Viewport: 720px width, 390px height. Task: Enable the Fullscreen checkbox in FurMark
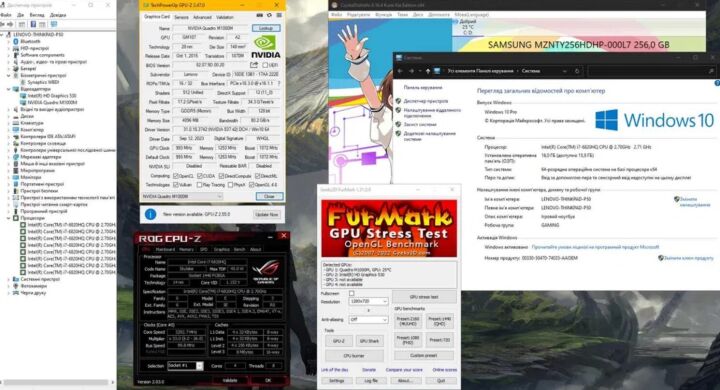[352, 293]
